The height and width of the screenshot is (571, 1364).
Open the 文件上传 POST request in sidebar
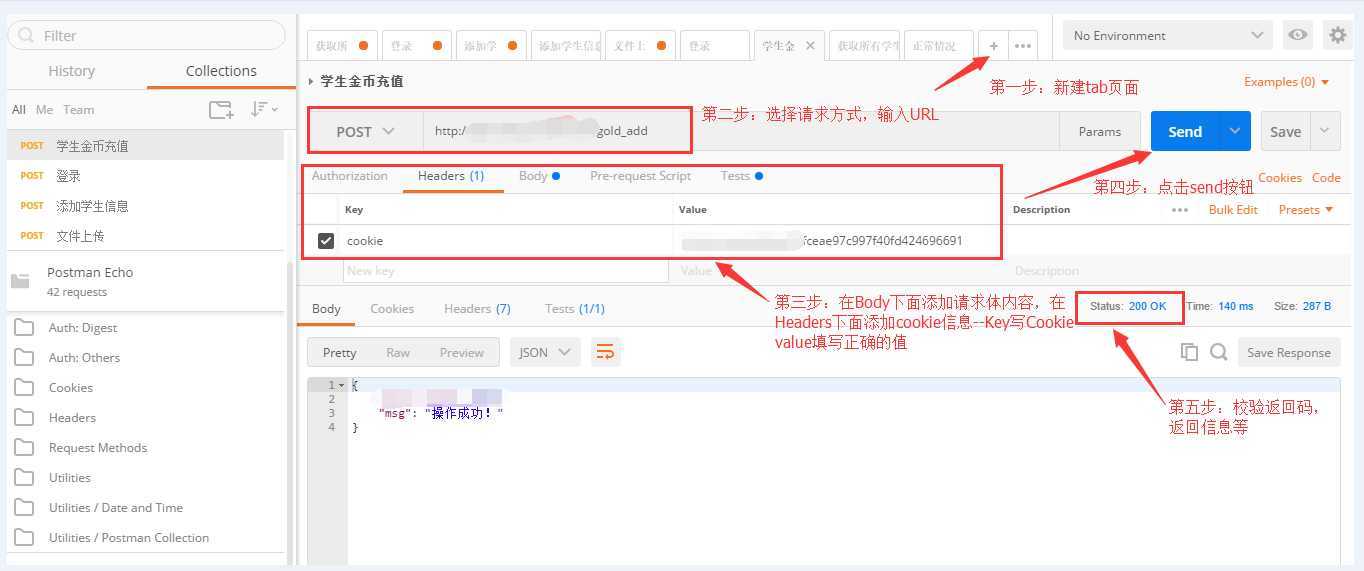(146, 236)
